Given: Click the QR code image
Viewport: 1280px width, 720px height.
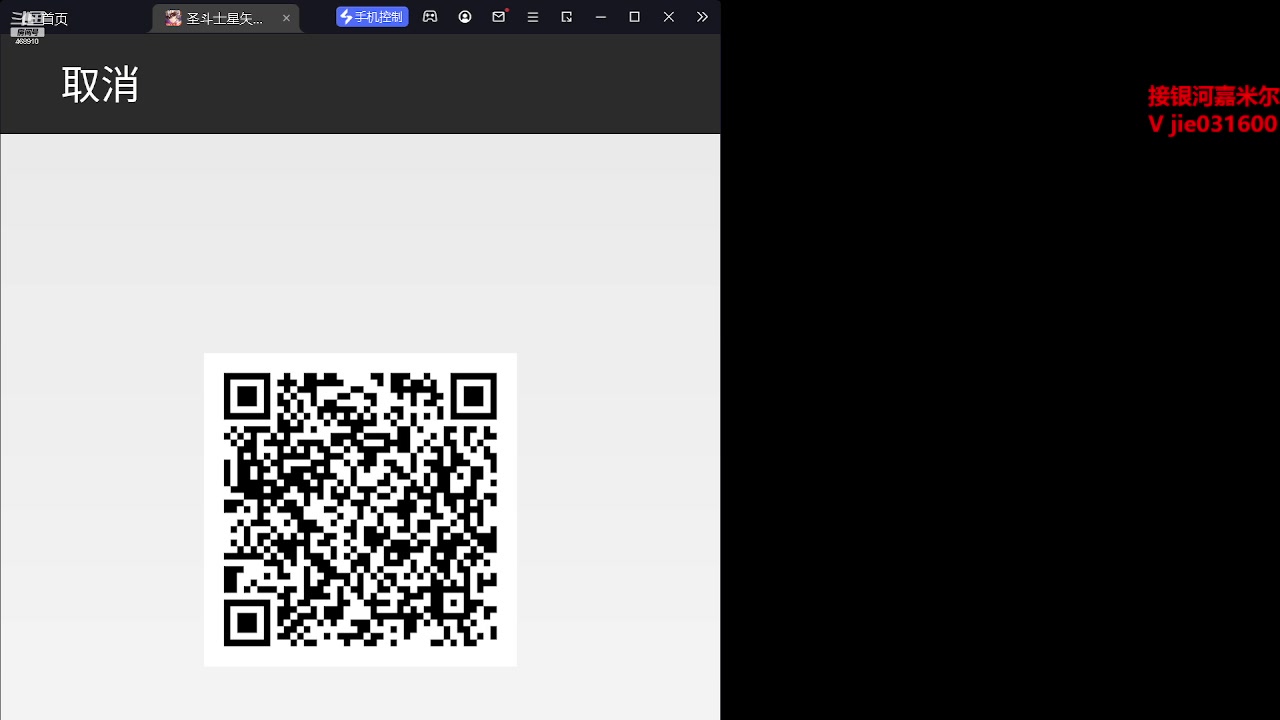Looking at the screenshot, I should [360, 509].
